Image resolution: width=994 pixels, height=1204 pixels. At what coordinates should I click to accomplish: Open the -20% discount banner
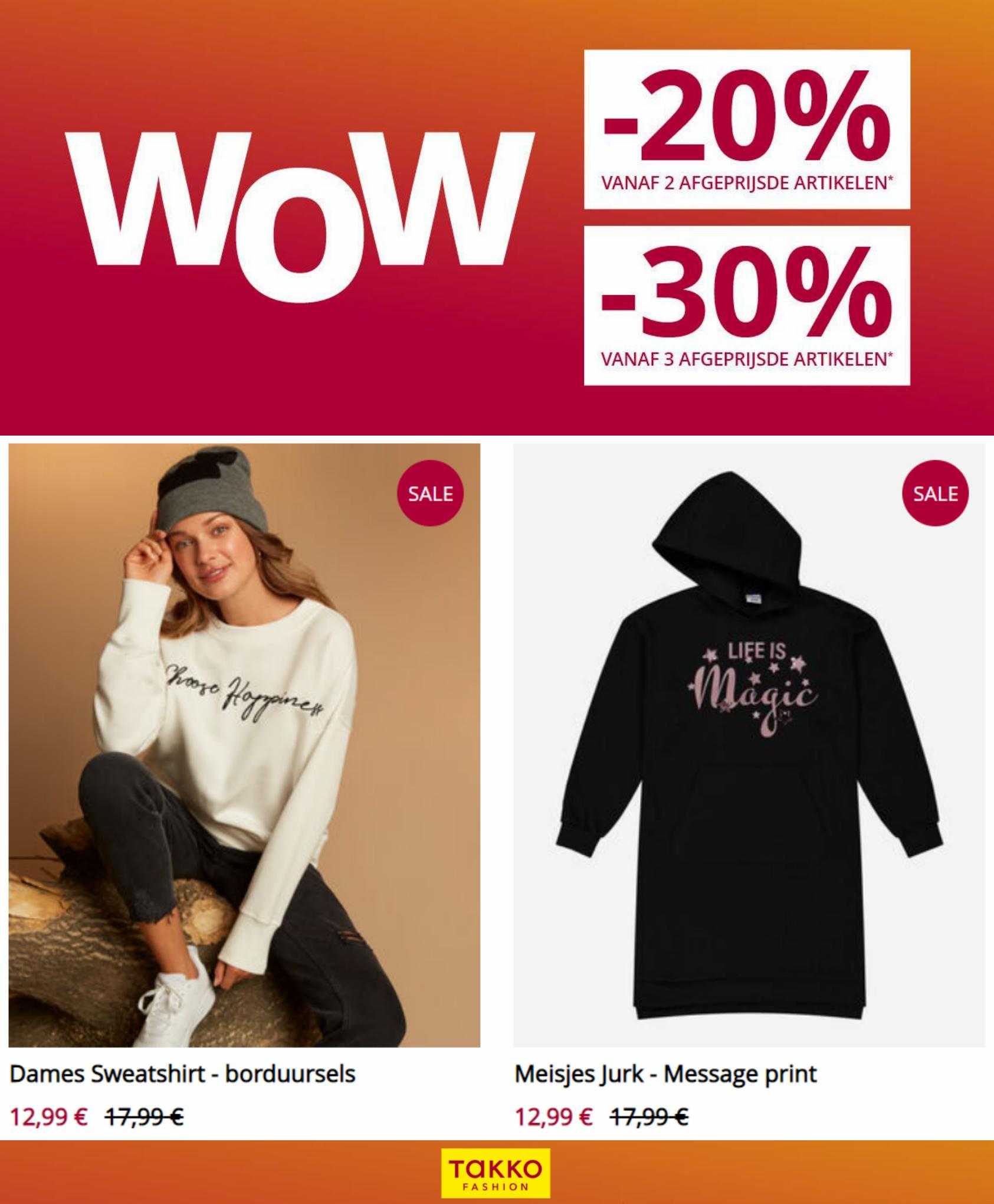click(747, 129)
